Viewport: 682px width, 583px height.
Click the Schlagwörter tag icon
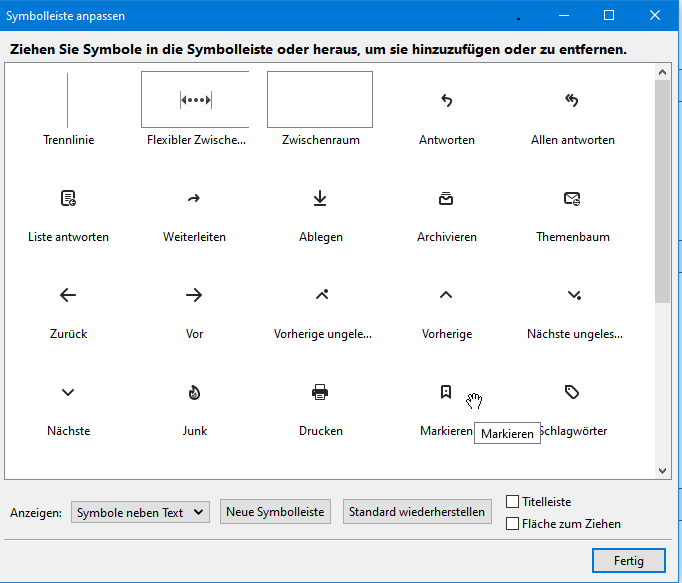click(572, 392)
